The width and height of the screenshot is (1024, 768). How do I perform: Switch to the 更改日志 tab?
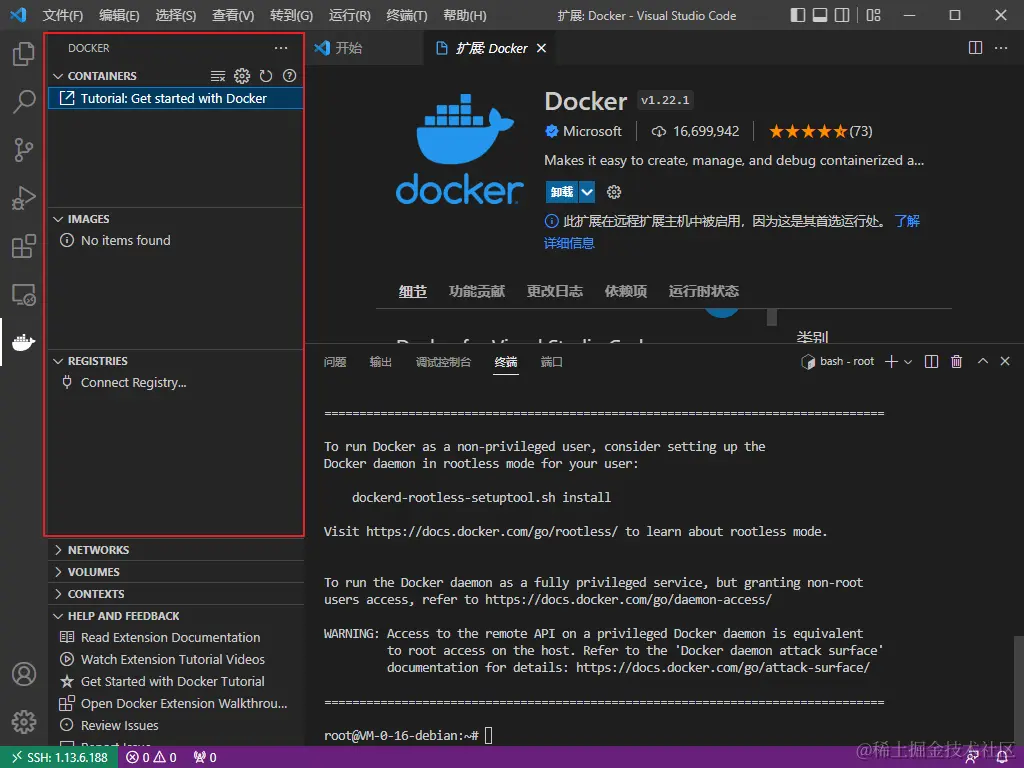pos(554,291)
